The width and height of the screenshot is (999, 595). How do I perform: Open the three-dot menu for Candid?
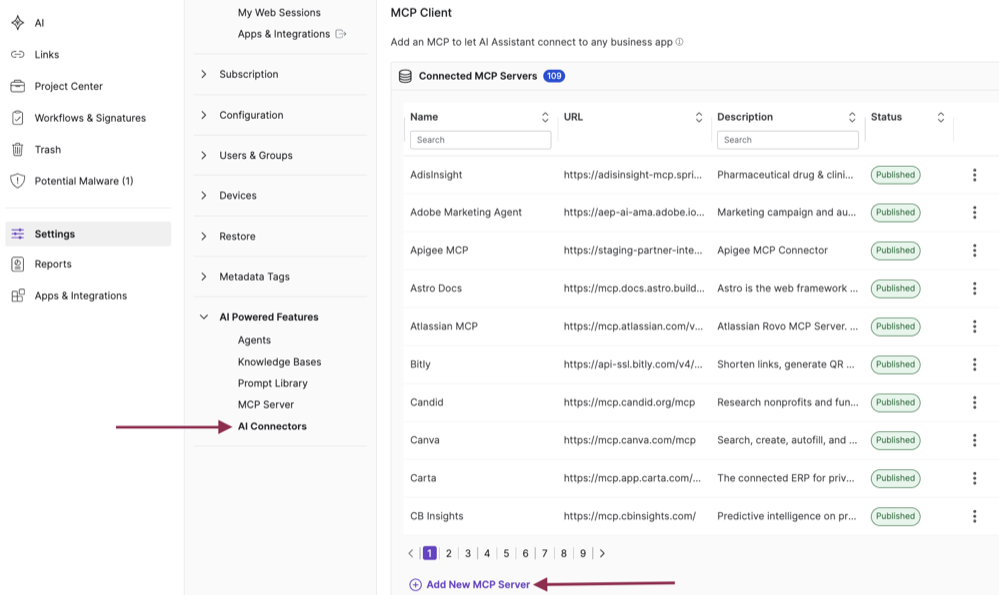(x=974, y=402)
